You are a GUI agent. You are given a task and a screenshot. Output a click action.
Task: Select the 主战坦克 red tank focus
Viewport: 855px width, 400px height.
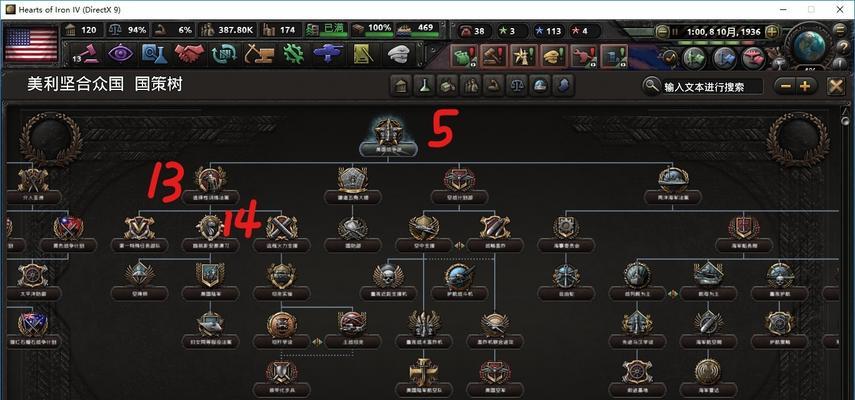pos(352,329)
